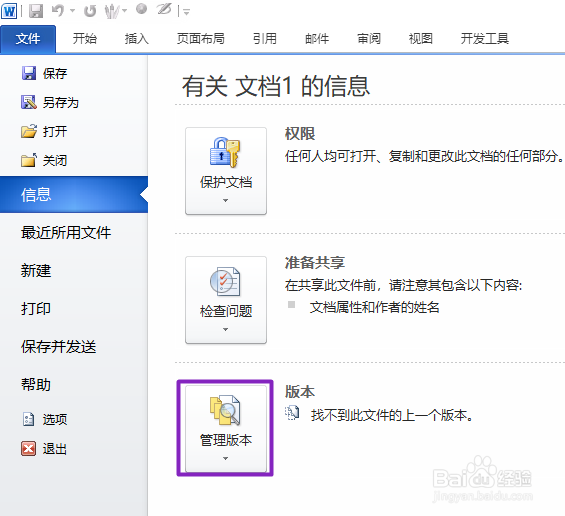The width and height of the screenshot is (565, 516).
Task: Open the 文件 tab
Action: coord(28,39)
